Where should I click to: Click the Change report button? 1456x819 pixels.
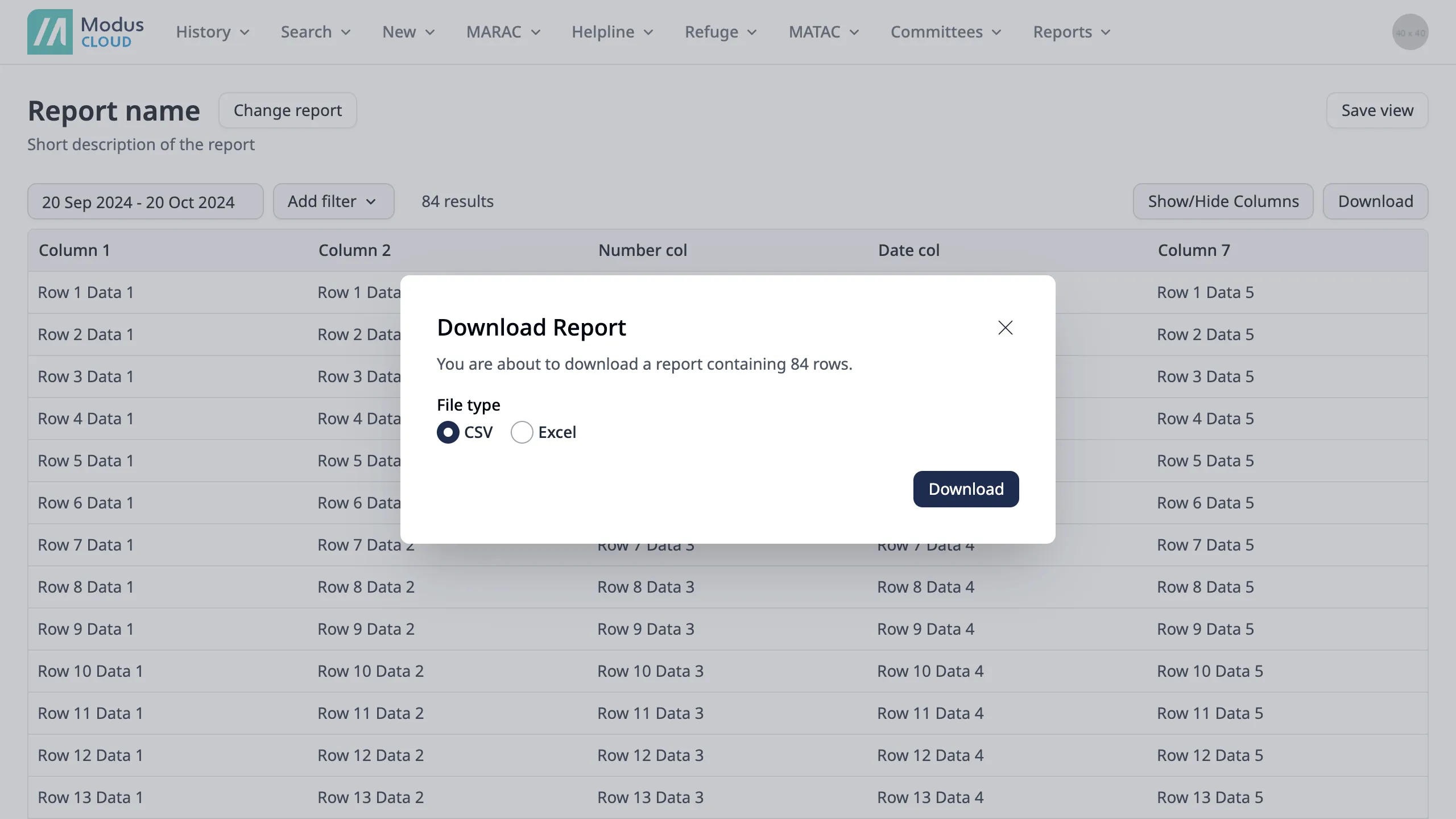pos(287,110)
